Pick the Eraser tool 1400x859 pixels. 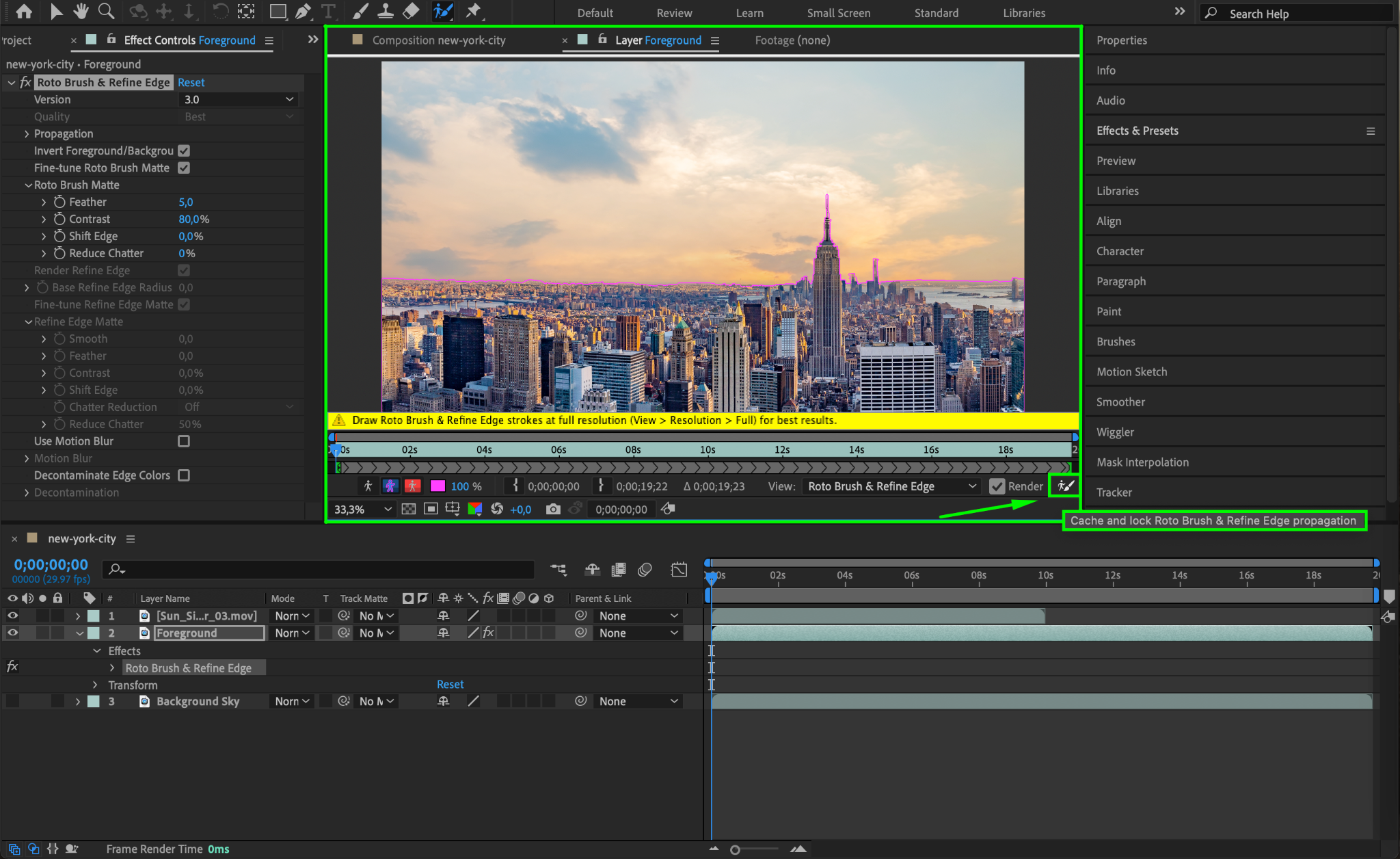[x=410, y=11]
